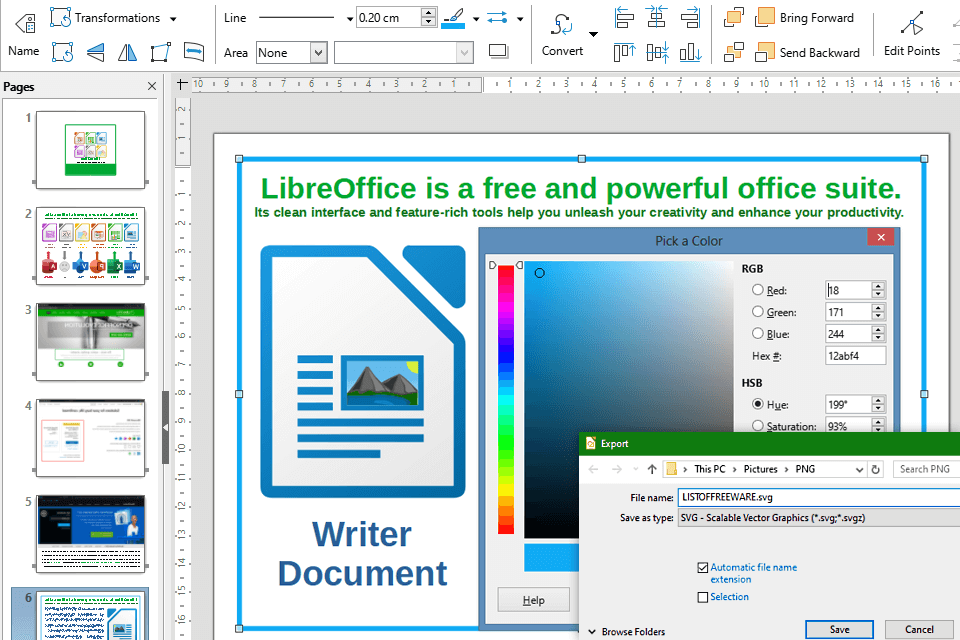The width and height of the screenshot is (960, 640).
Task: Toggle Automatic file name extension checkbox
Action: [703, 568]
